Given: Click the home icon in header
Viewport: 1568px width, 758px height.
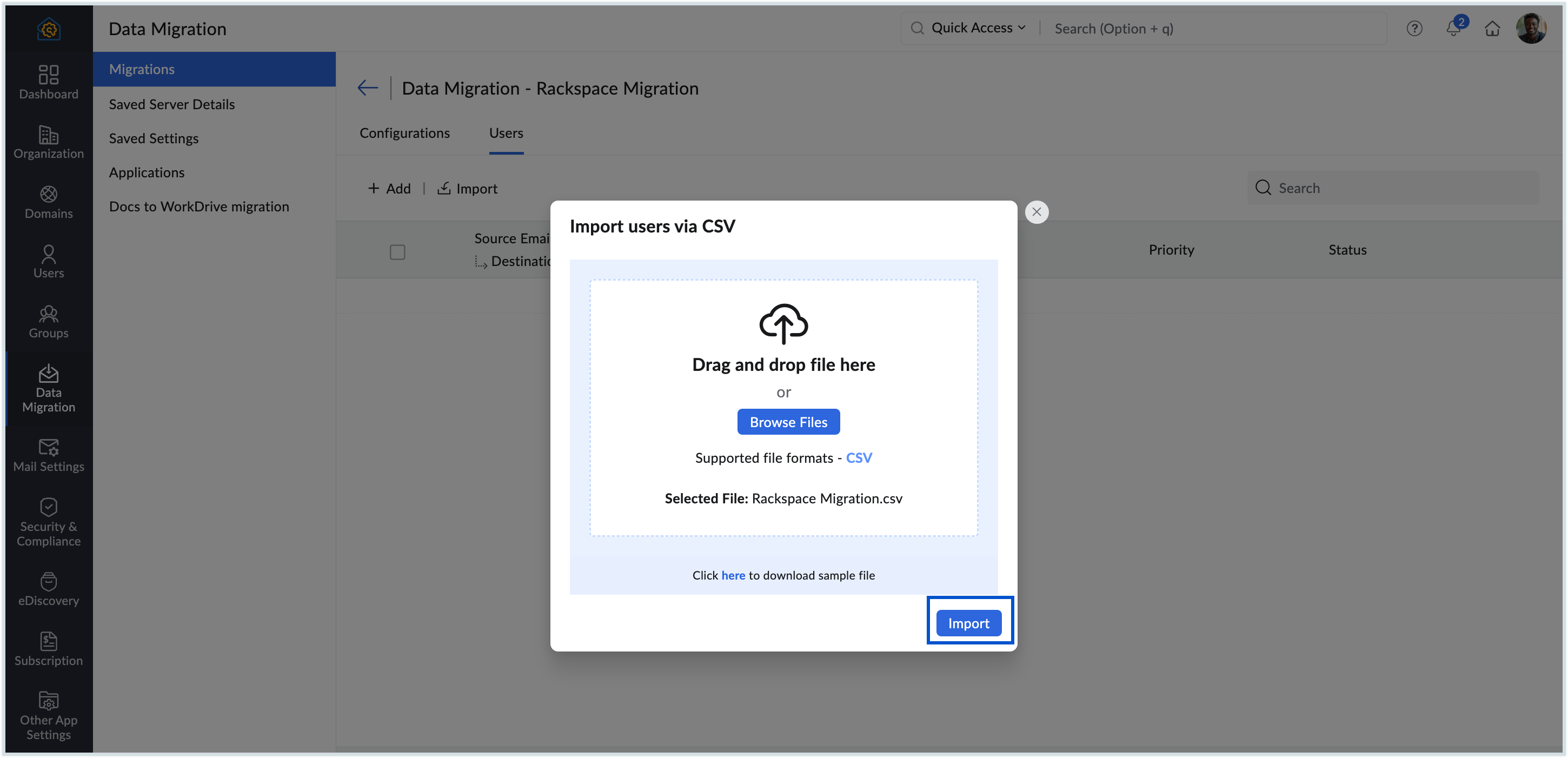Looking at the screenshot, I should pos(1492,28).
